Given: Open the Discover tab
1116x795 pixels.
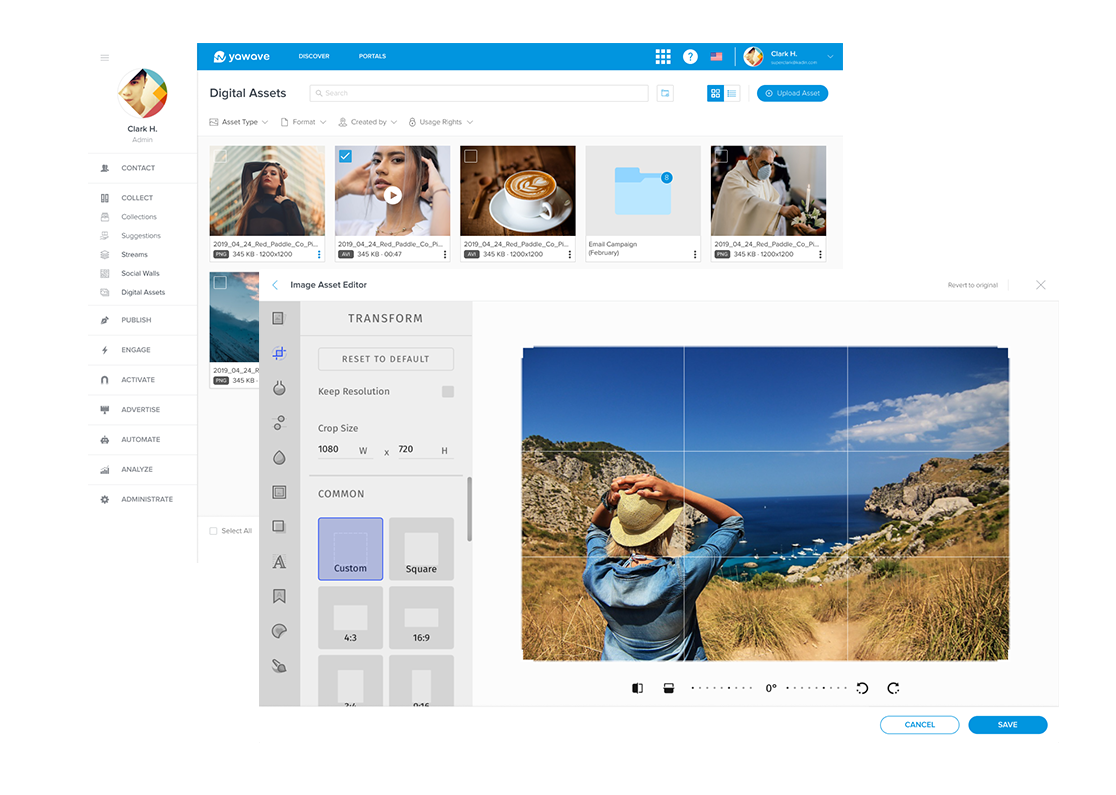Looking at the screenshot, I should click(x=314, y=56).
